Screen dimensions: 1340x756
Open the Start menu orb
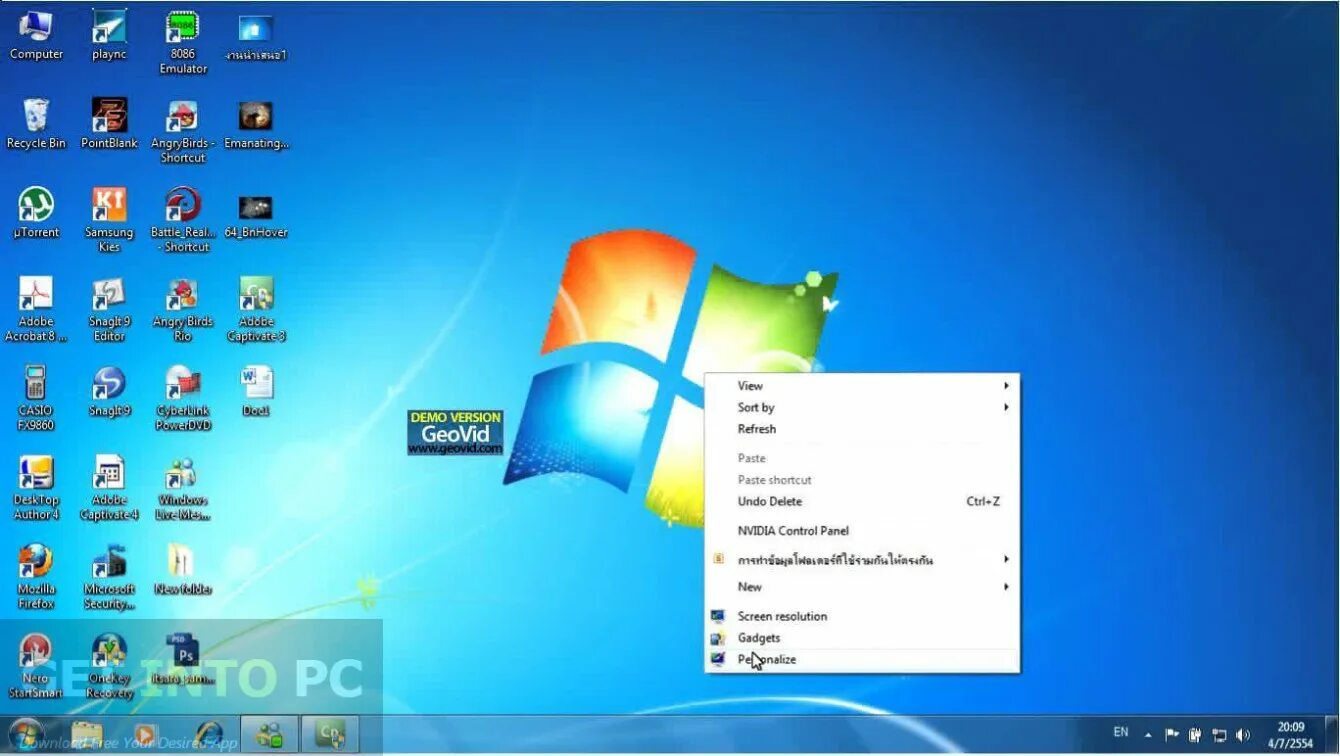click(27, 735)
